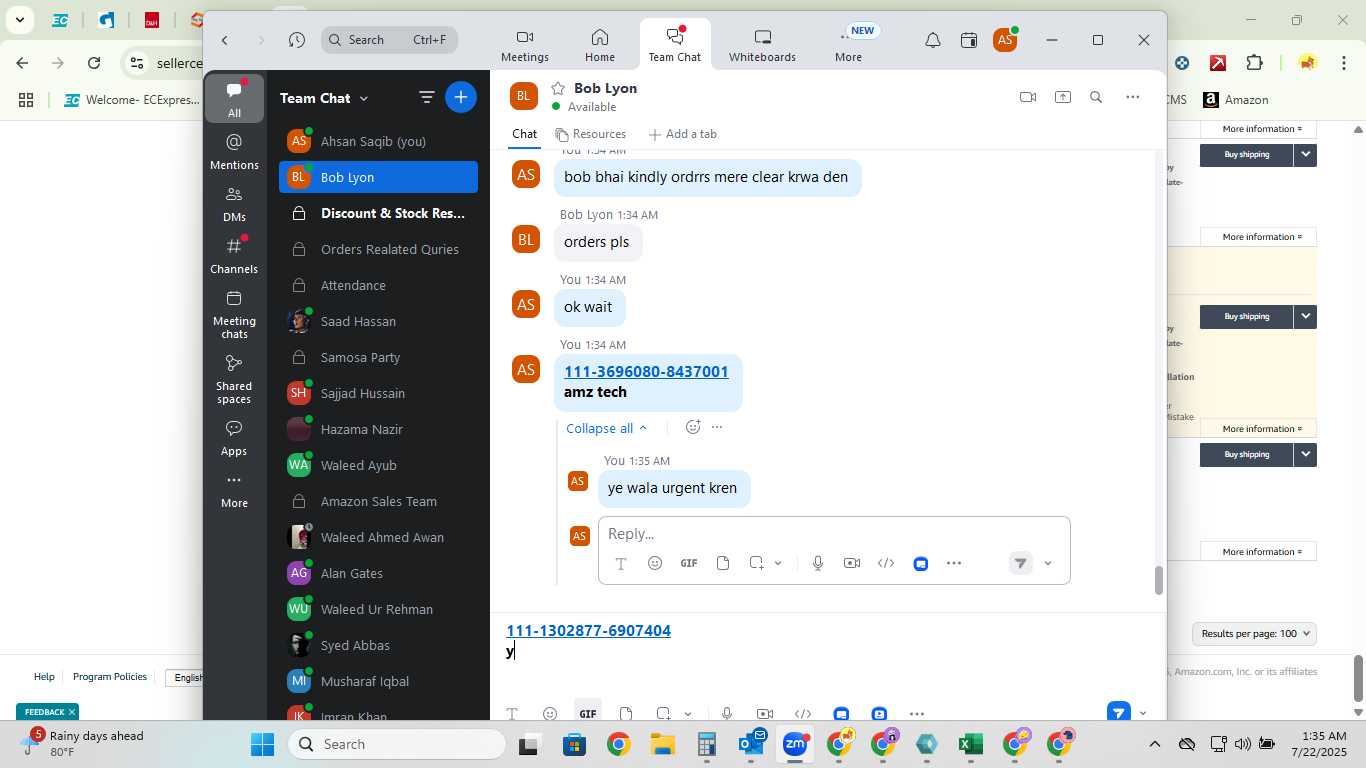Star Bob Lyon as a favorite
This screenshot has height=768, width=1366.
pyautogui.click(x=558, y=88)
